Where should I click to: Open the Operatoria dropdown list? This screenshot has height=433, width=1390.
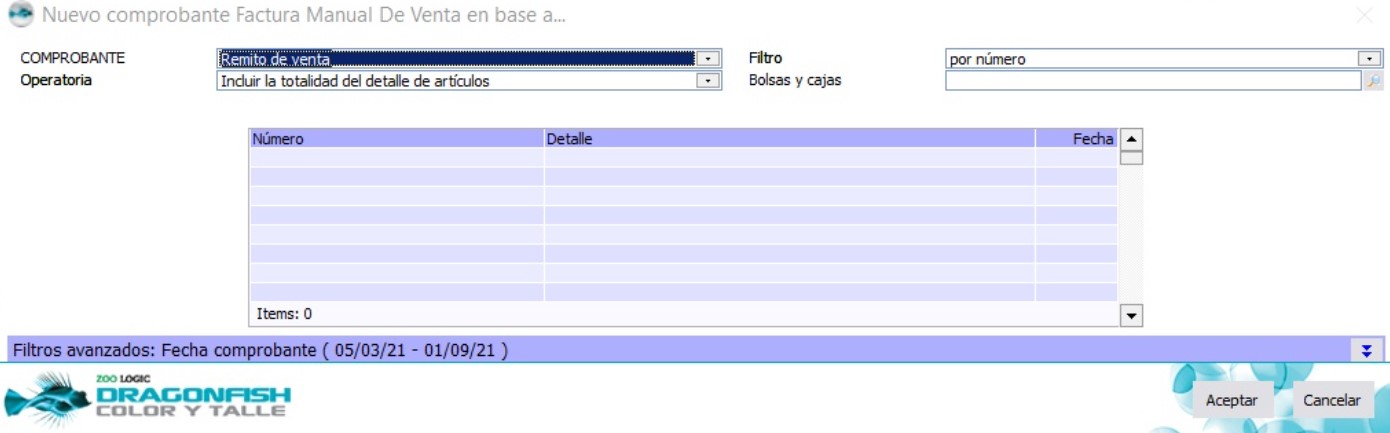[x=708, y=81]
